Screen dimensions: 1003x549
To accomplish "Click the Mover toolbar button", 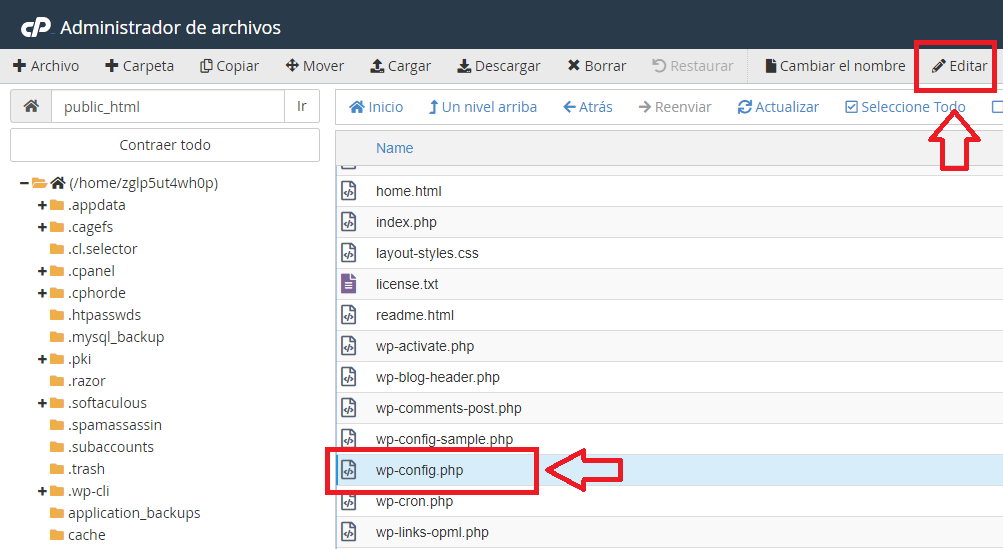I will pyautogui.click(x=315, y=66).
